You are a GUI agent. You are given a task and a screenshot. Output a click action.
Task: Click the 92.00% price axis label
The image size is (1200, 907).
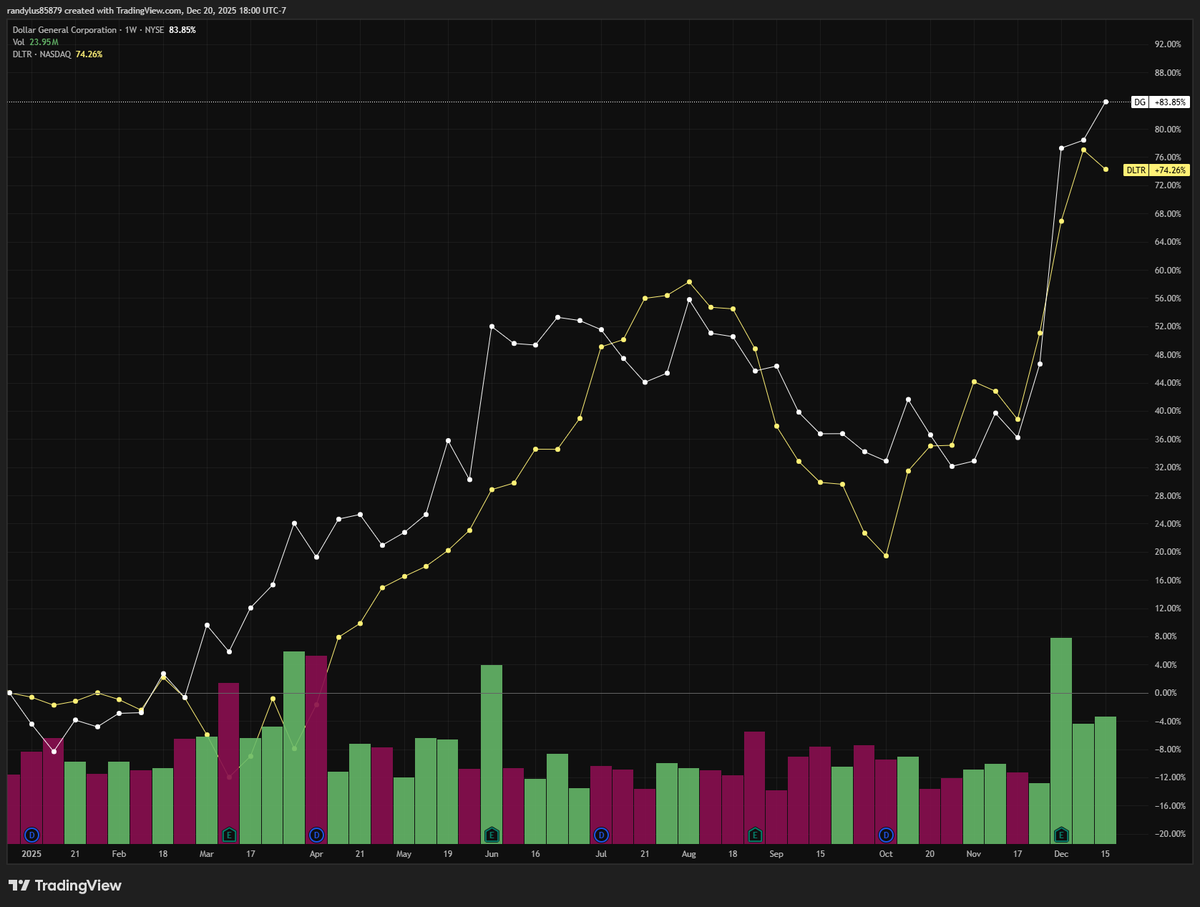[x=1167, y=45]
